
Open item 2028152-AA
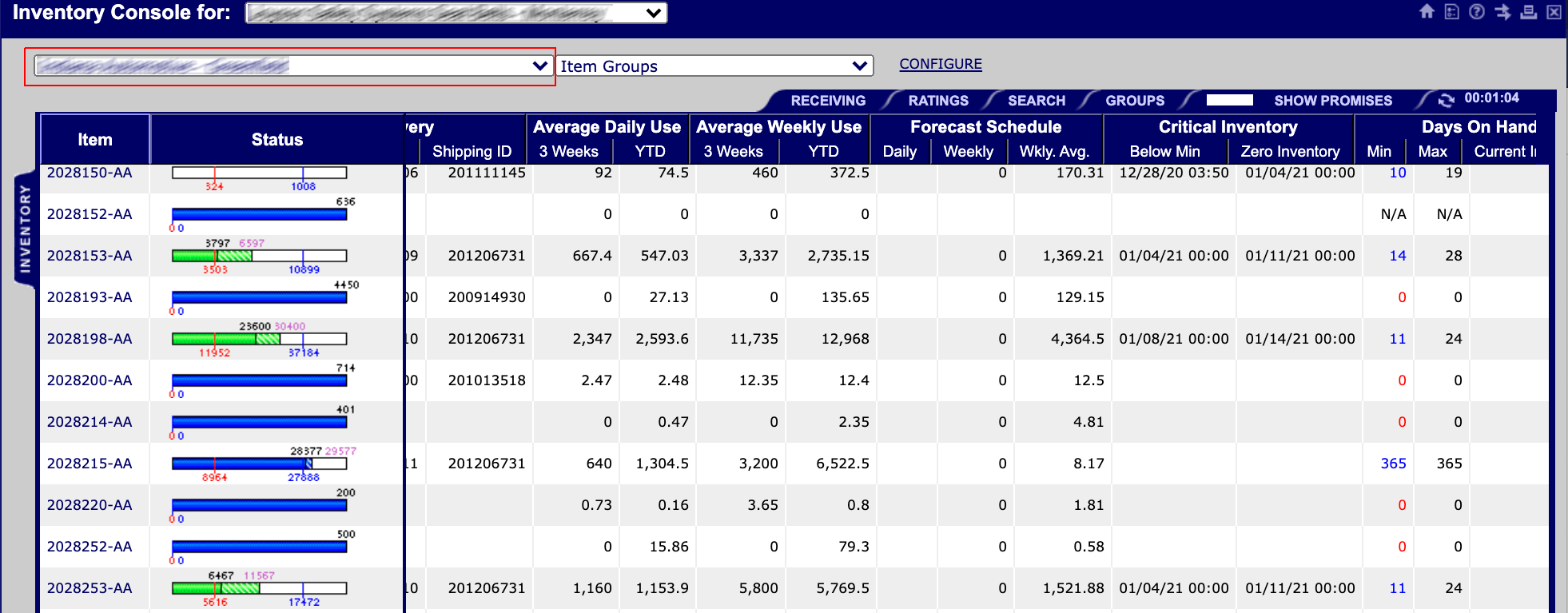point(90,214)
